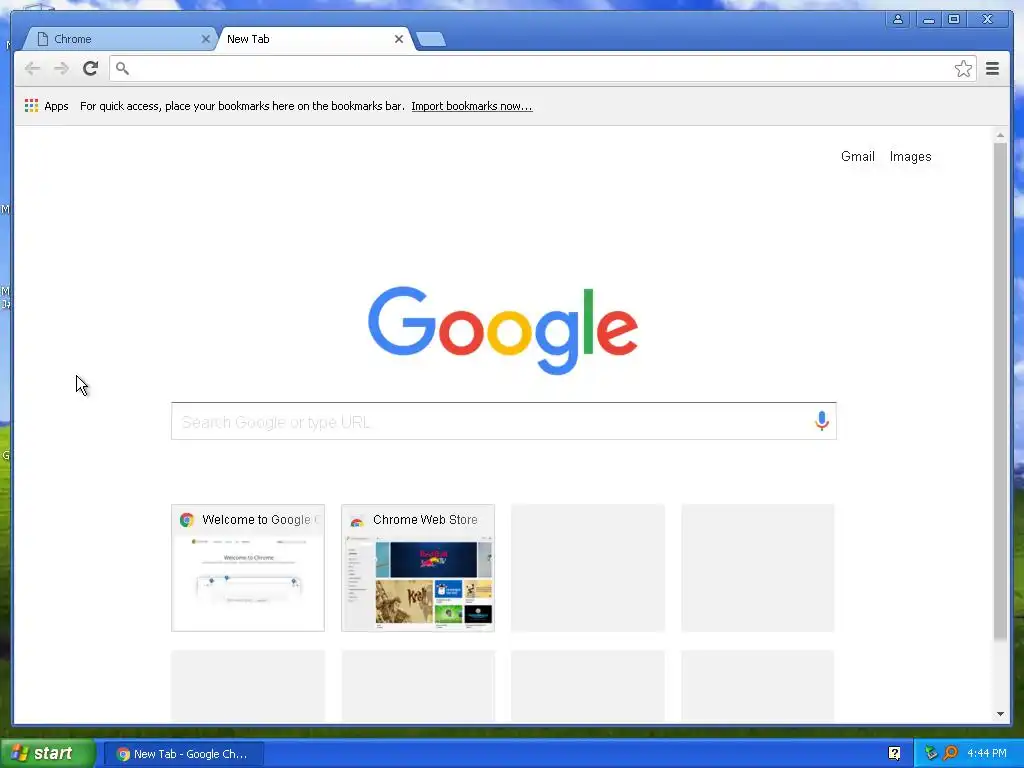
Task: Click the vertical scrollbar thumb
Action: [x=1000, y=392]
